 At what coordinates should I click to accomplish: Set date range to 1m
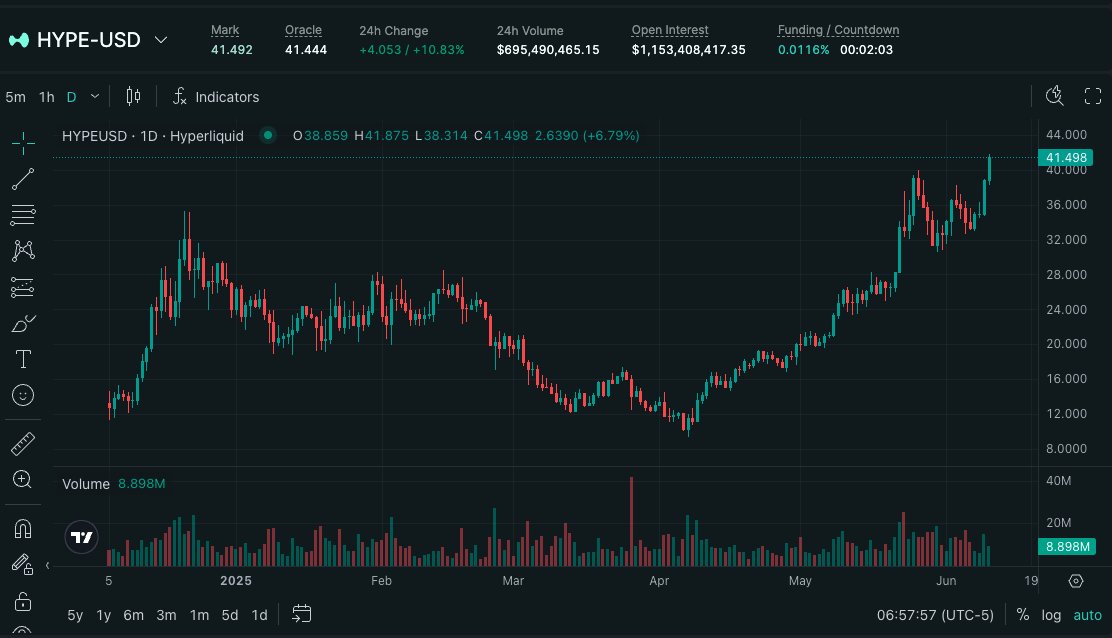point(199,615)
